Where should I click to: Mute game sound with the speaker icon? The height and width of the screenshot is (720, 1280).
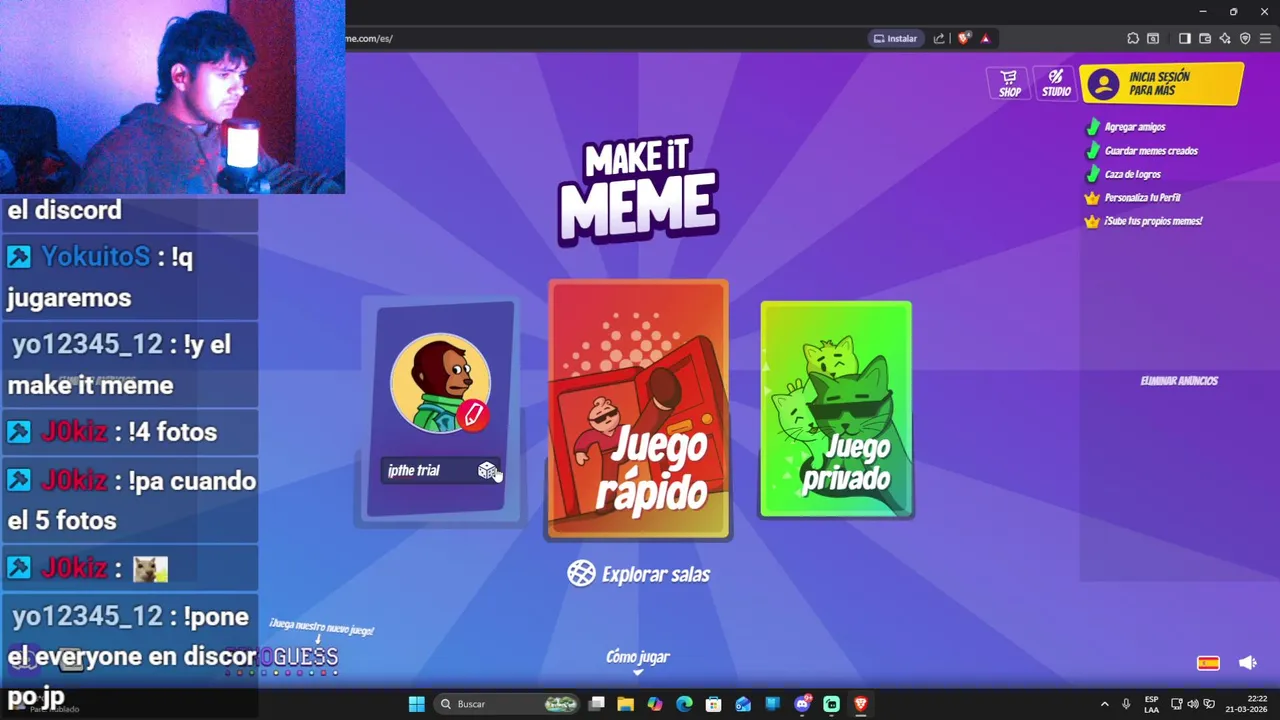(x=1247, y=662)
